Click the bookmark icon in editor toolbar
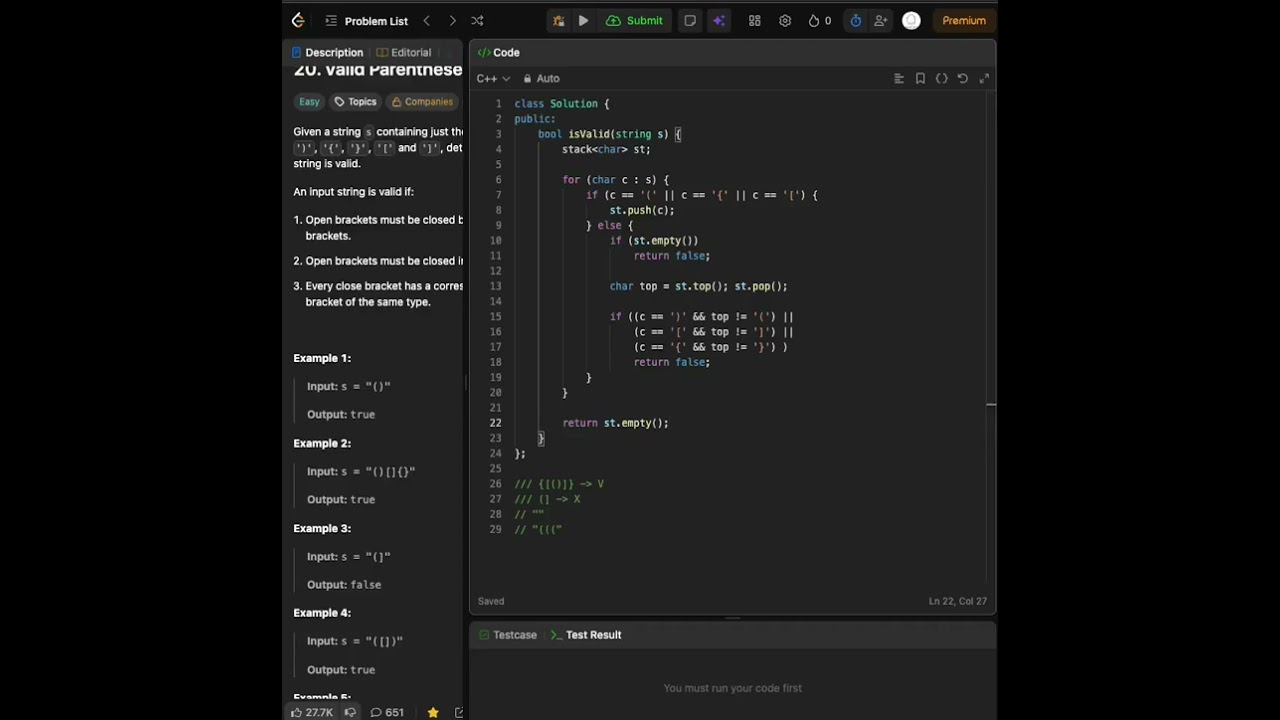The image size is (1280, 720). click(x=920, y=79)
